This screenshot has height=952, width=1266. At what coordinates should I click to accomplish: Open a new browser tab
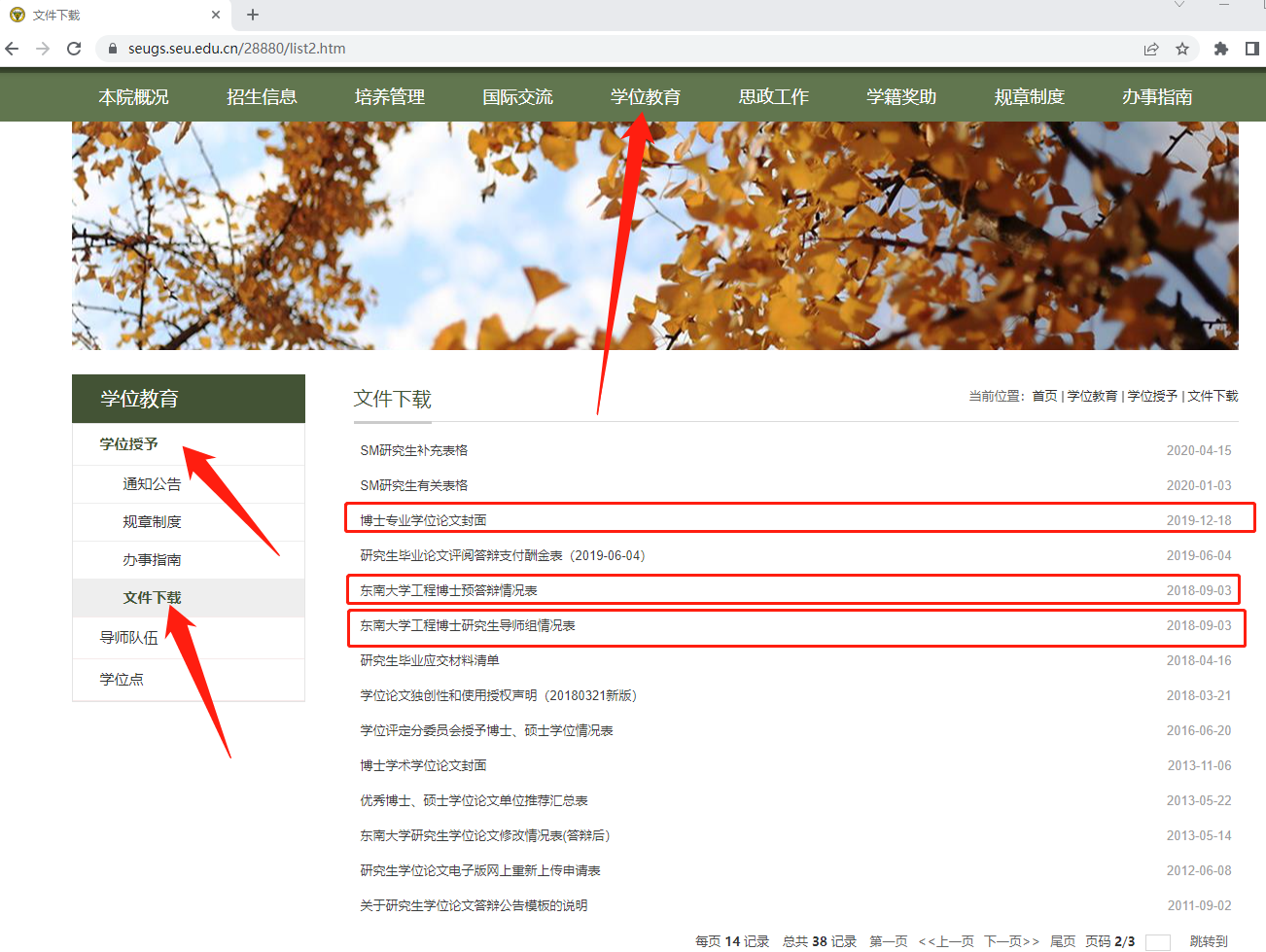pyautogui.click(x=253, y=15)
